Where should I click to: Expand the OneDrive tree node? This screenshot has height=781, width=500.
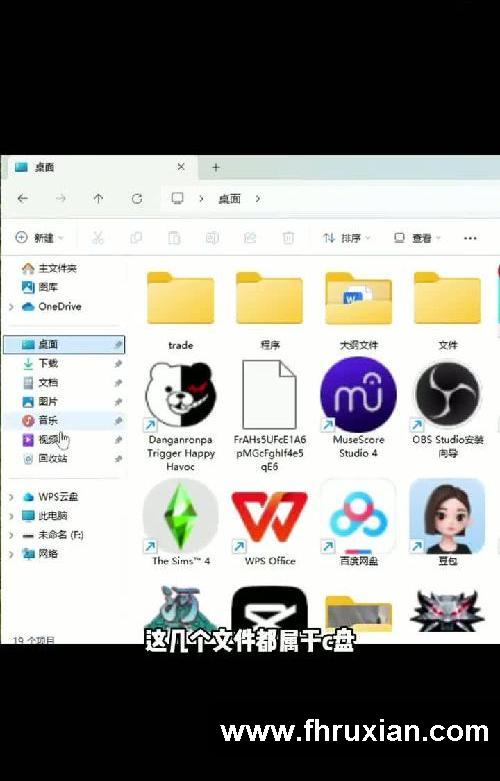pyautogui.click(x=11, y=307)
